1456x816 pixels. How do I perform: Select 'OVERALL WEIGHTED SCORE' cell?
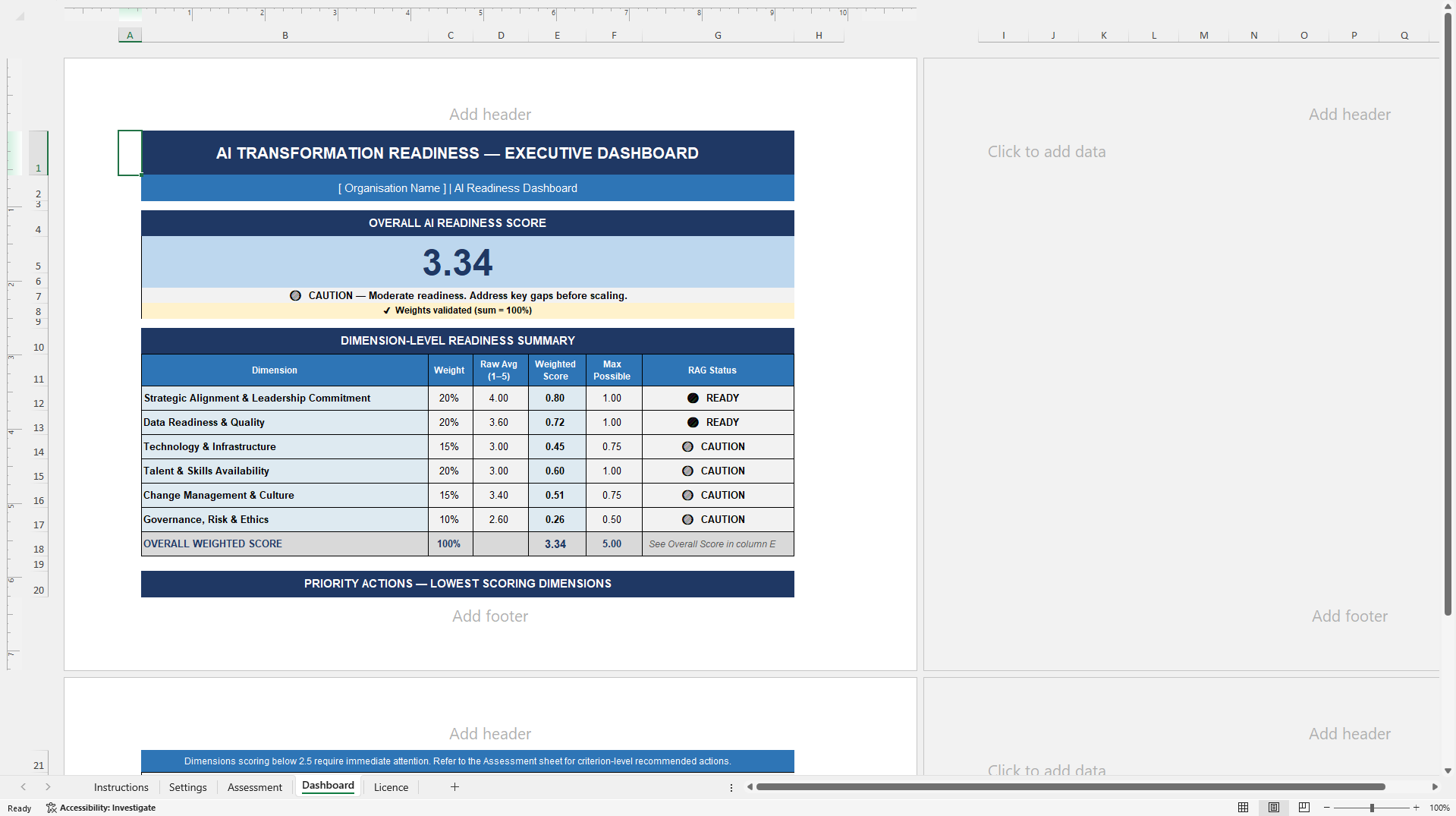tap(285, 543)
